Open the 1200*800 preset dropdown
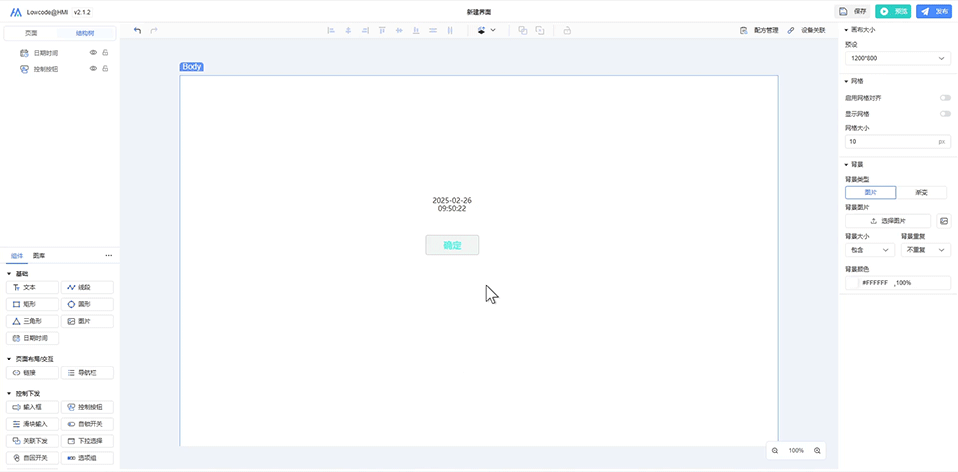 [896, 59]
